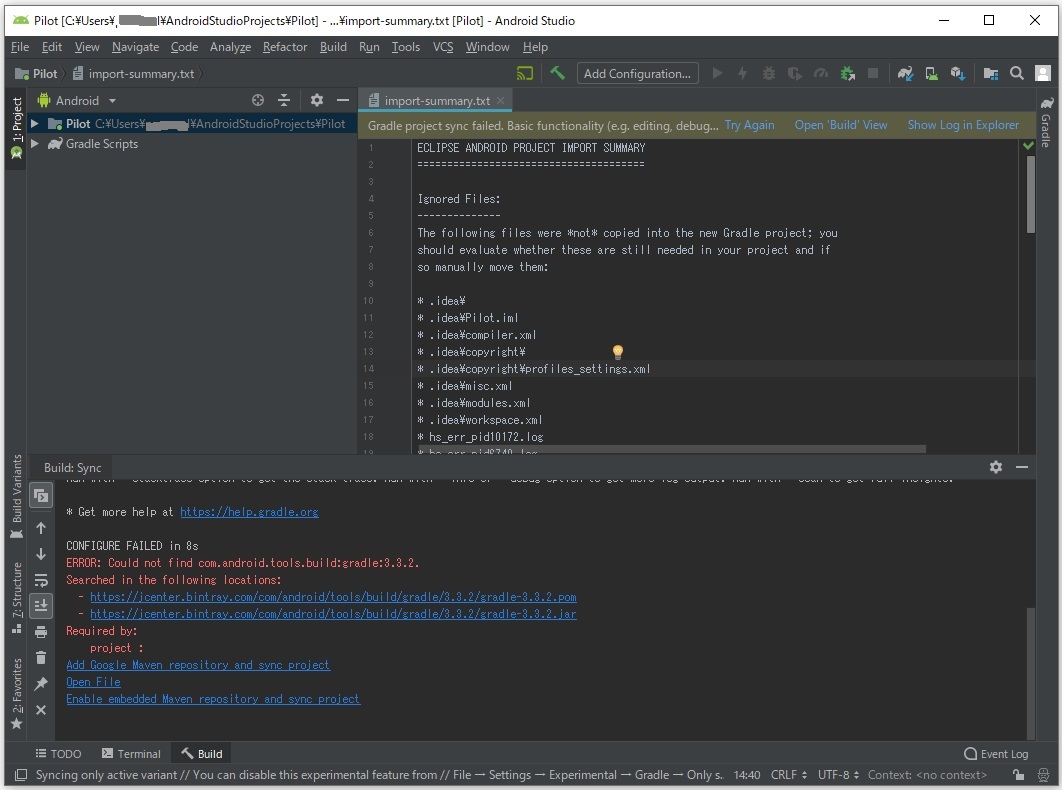Open Project Structure toolbar icon
1062x790 pixels.
click(990, 73)
